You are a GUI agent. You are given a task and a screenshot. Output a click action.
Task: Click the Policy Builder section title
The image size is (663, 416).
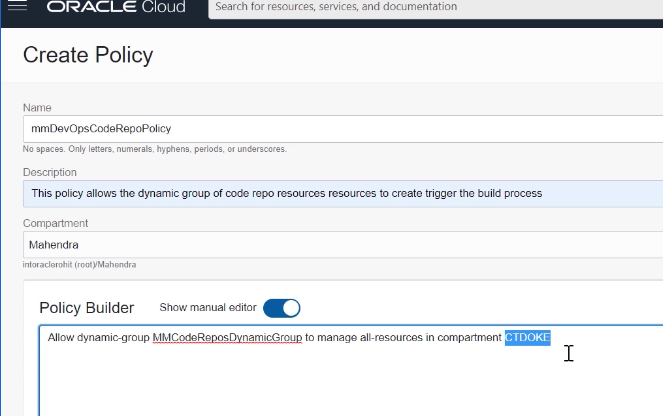85,308
